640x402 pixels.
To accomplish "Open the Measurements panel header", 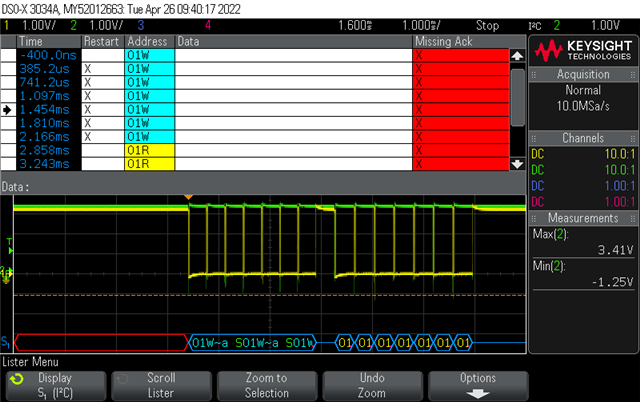I will coord(583,218).
